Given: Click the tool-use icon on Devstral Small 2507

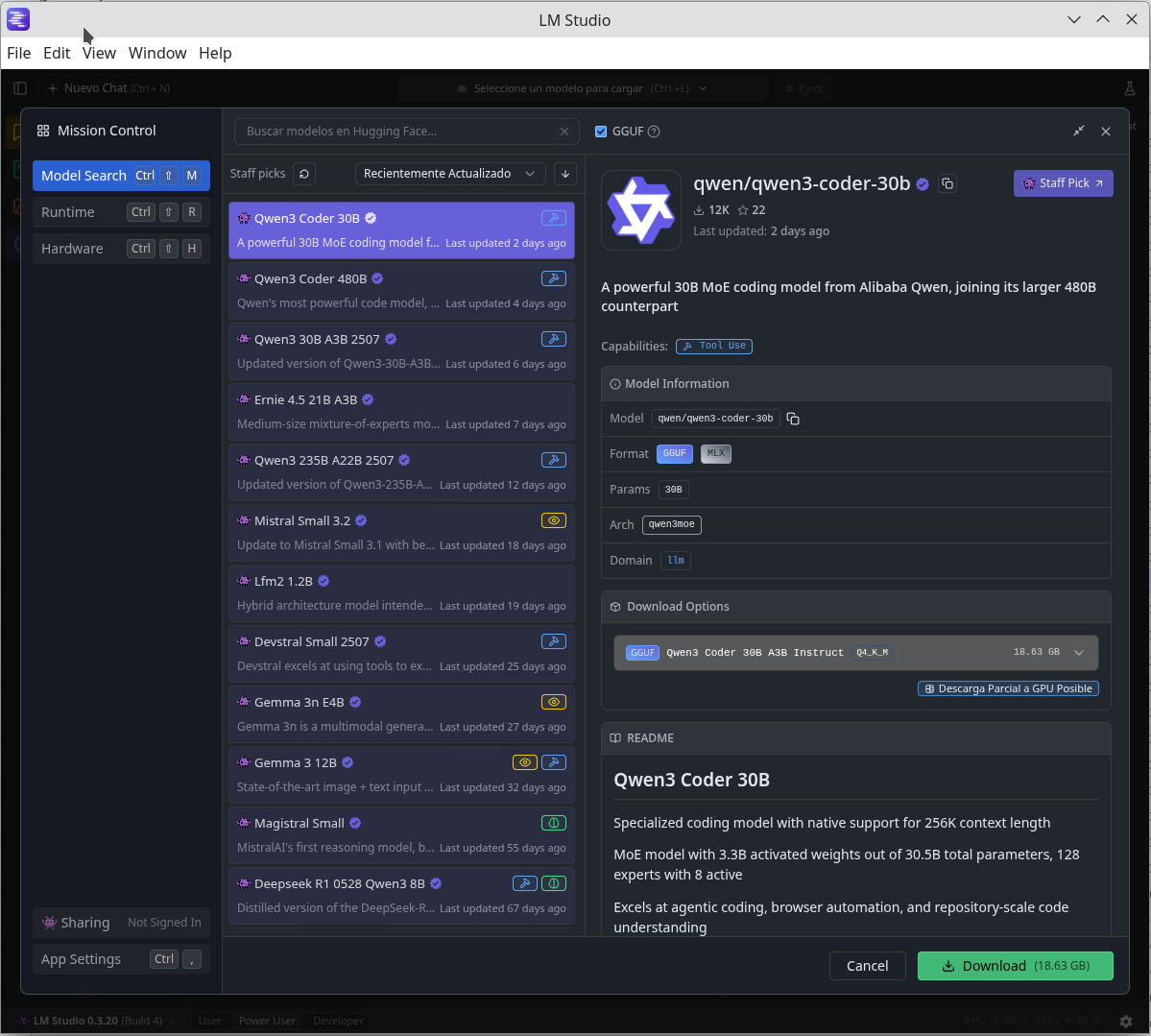Looking at the screenshot, I should pos(554,641).
